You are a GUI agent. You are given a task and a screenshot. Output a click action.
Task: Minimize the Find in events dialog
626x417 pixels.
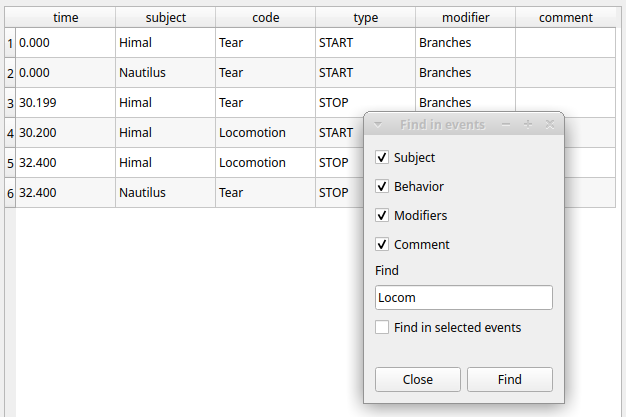(506, 125)
